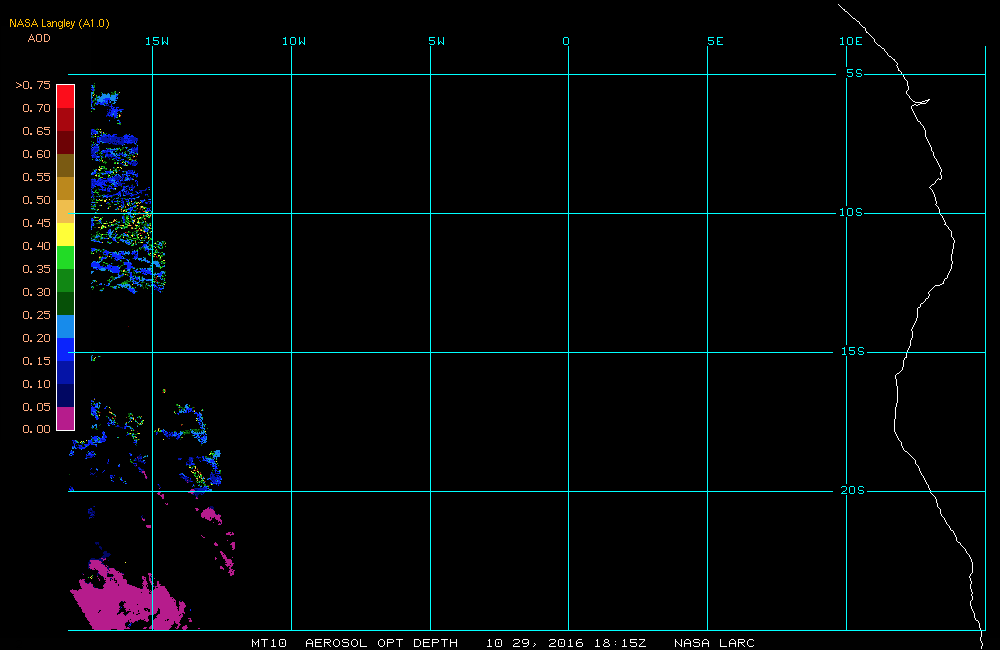
Task: Click the 'MT10' caption text
Action: [269, 643]
